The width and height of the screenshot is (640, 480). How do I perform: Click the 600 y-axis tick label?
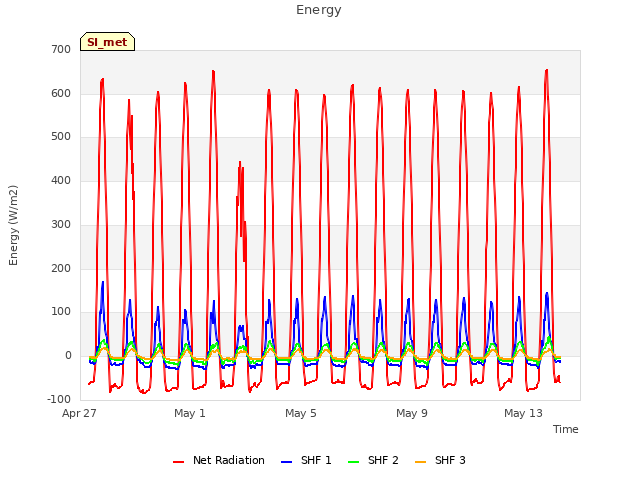pos(61,93)
